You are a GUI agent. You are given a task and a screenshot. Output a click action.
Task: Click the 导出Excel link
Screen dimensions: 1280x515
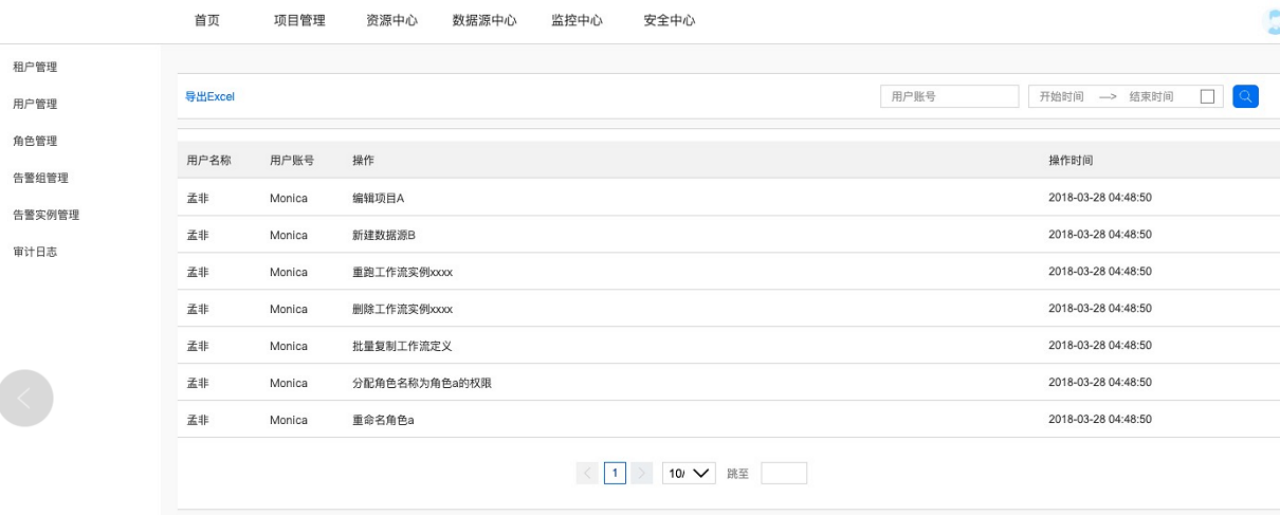pos(209,97)
